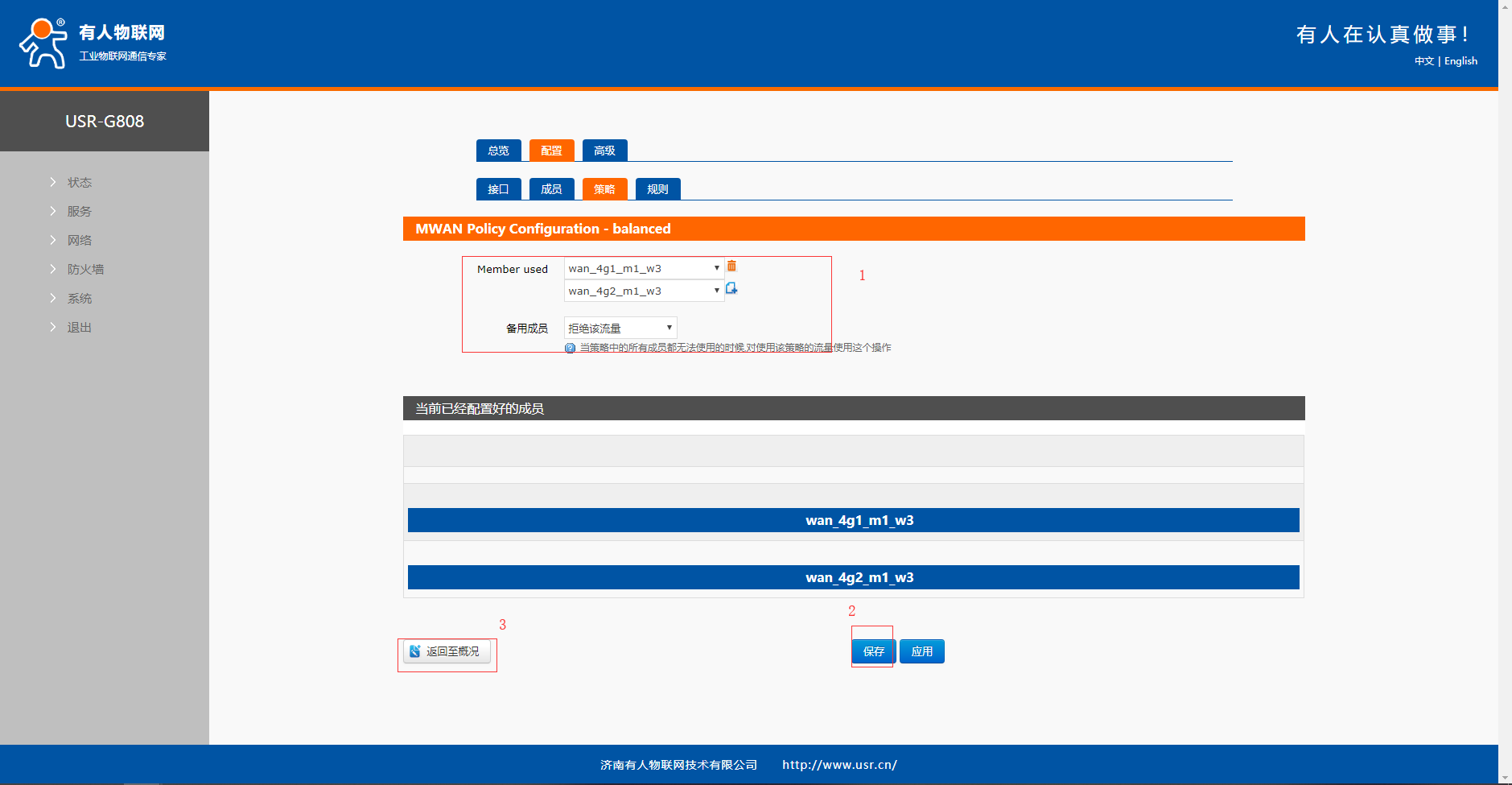1512x785 pixels.
Task: Open the wan_4g2_m1_w3 member dropdown
Action: (x=644, y=291)
